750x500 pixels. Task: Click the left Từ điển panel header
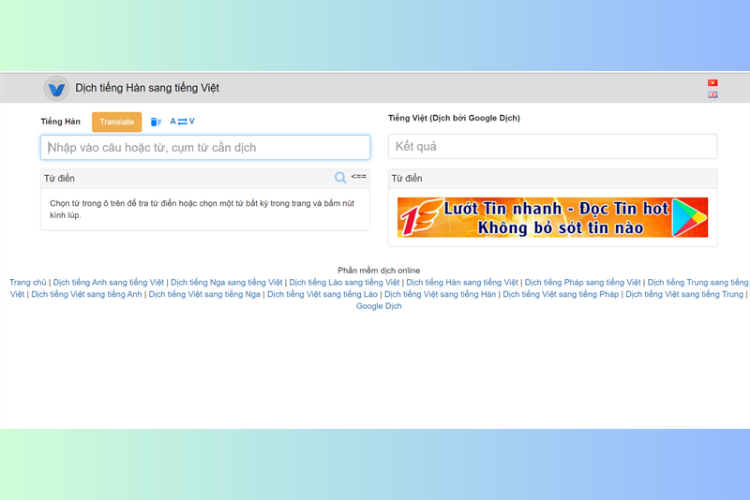[205, 178]
